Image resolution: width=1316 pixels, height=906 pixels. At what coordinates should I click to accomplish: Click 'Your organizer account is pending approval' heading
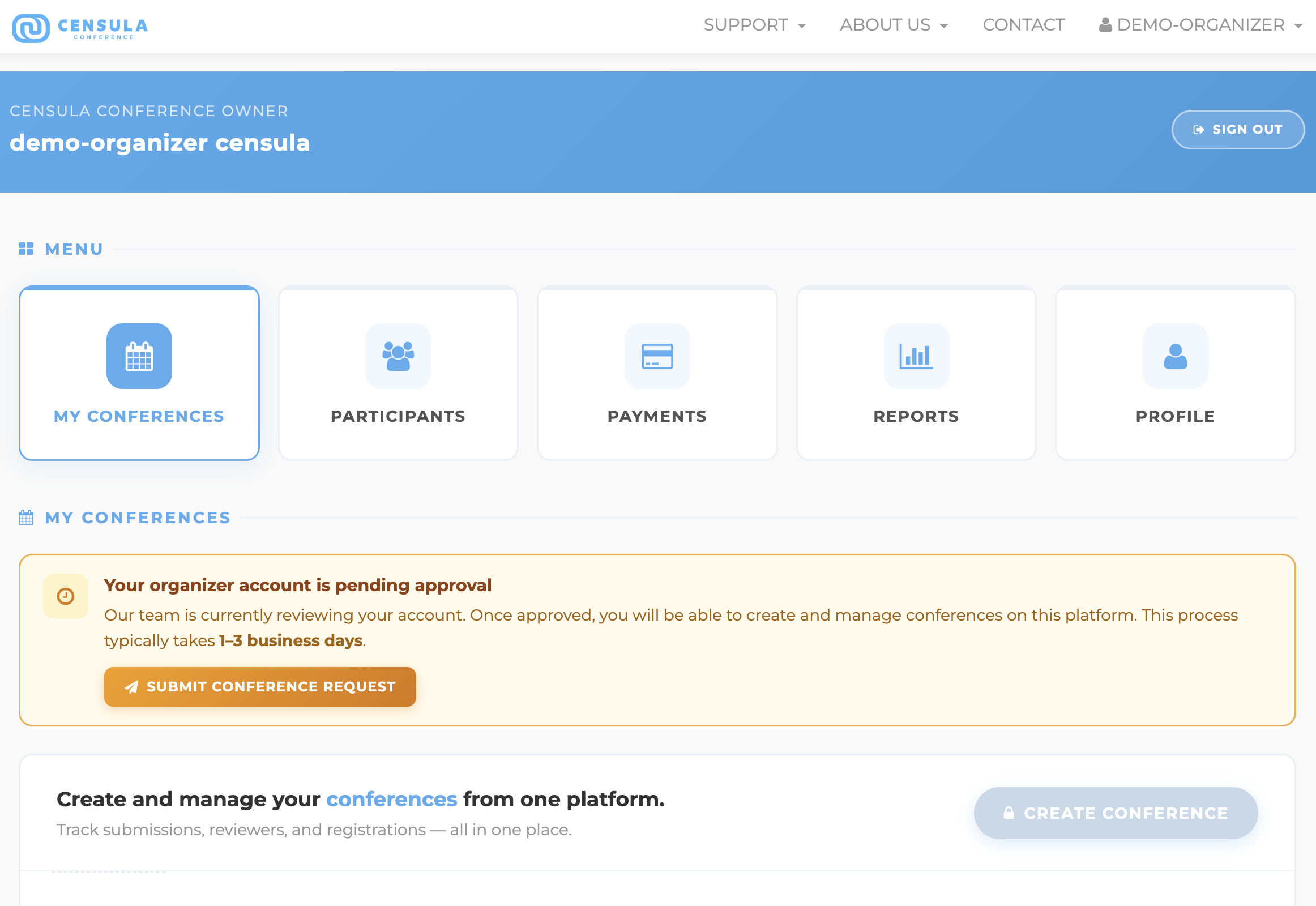tap(298, 586)
